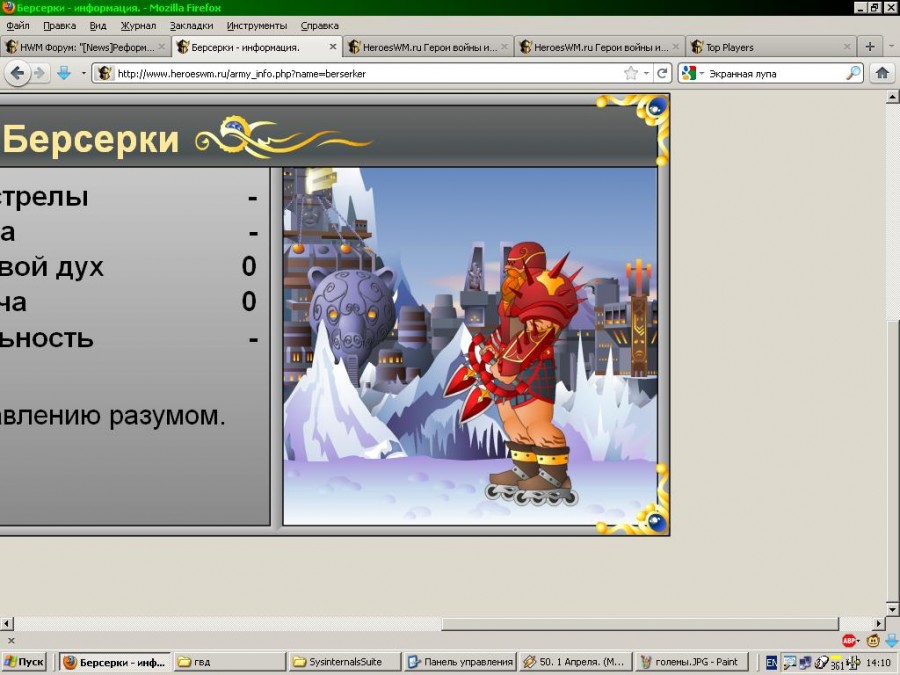Reload the page with the refresh button
The width and height of the screenshot is (900, 675).
point(662,73)
